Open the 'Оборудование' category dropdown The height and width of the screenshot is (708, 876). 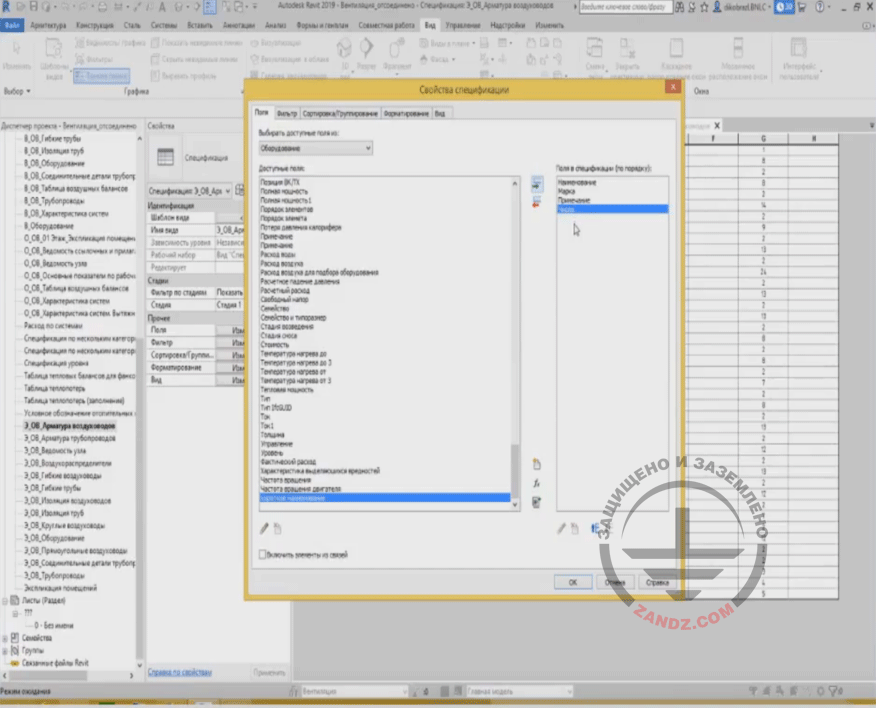point(315,148)
